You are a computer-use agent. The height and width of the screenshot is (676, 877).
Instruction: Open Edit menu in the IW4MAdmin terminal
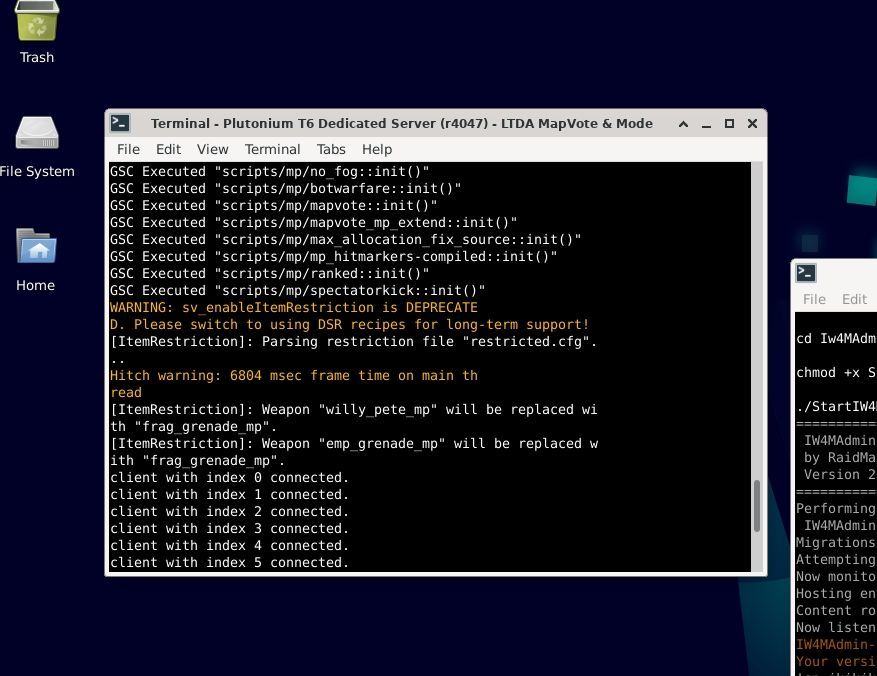pyautogui.click(x=854, y=299)
